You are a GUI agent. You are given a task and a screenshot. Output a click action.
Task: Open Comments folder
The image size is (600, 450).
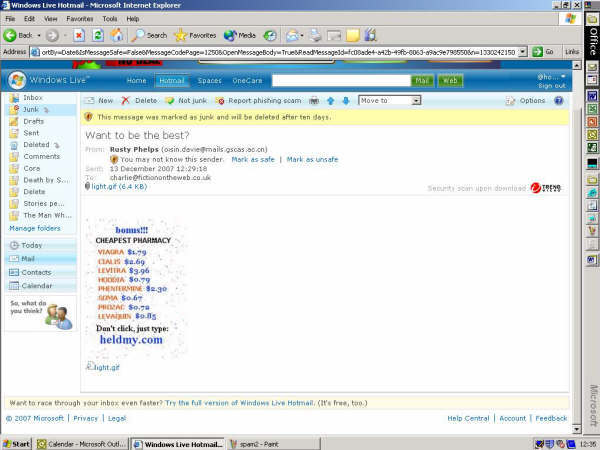pyautogui.click(x=41, y=157)
